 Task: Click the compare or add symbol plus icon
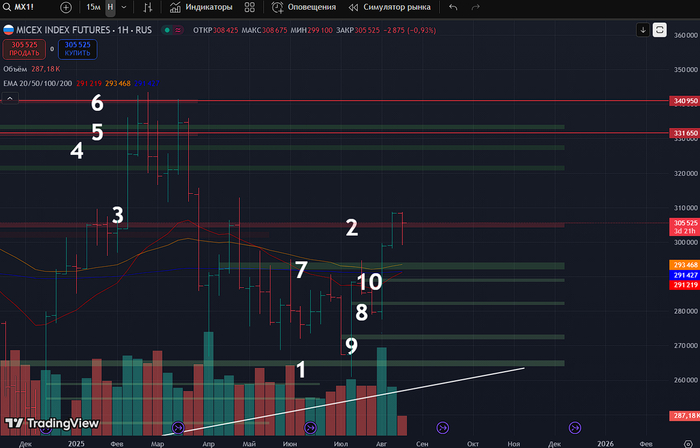(66, 7)
